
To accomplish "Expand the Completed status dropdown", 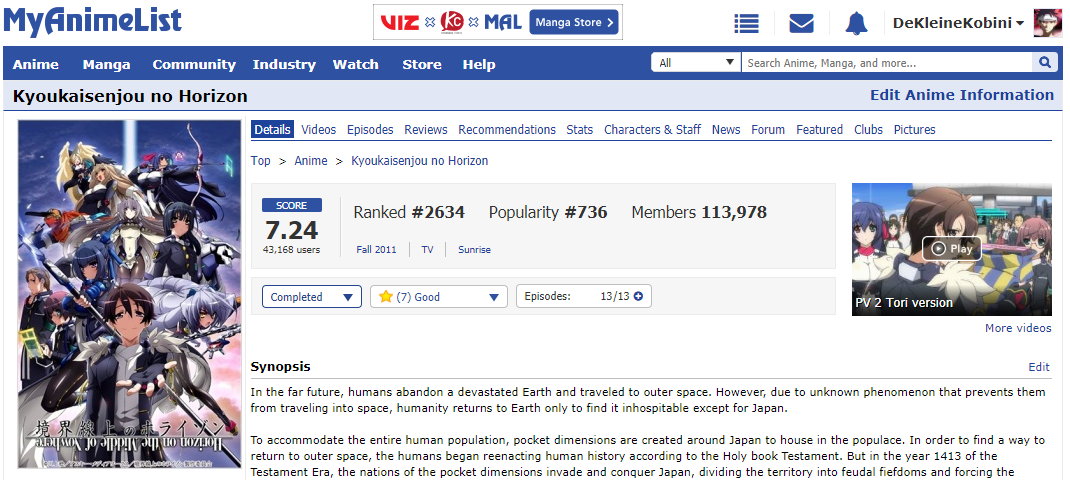I will [312, 297].
